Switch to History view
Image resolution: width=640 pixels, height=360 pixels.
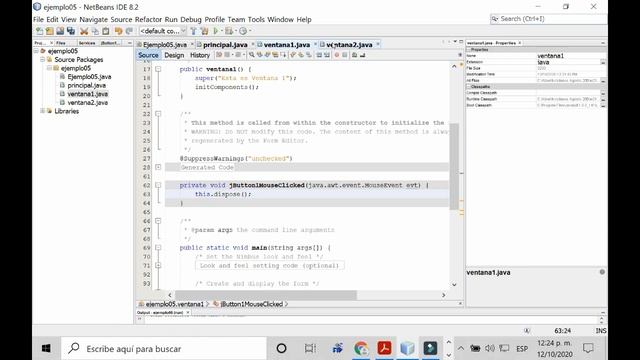(x=200, y=55)
